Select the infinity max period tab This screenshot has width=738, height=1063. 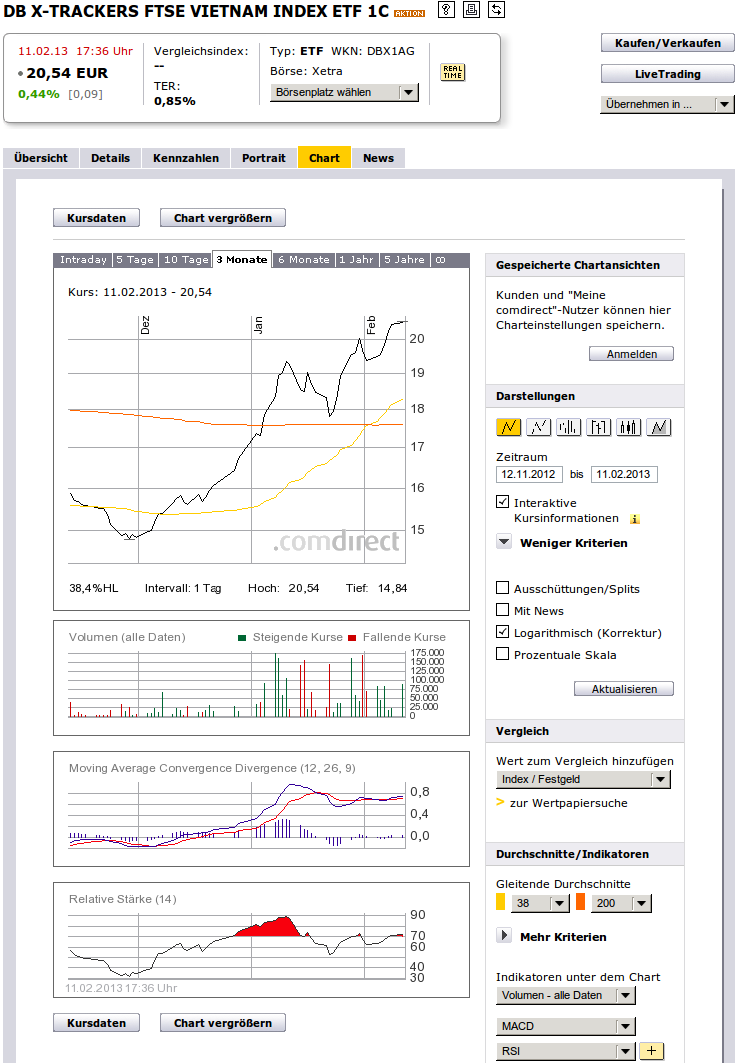[x=440, y=260]
